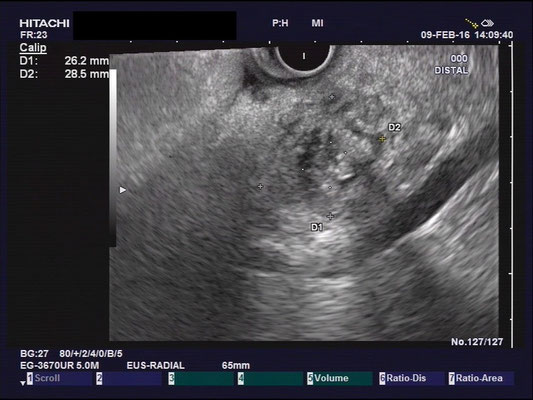Choose the Ratio-Dis measurement key 6

point(412,378)
